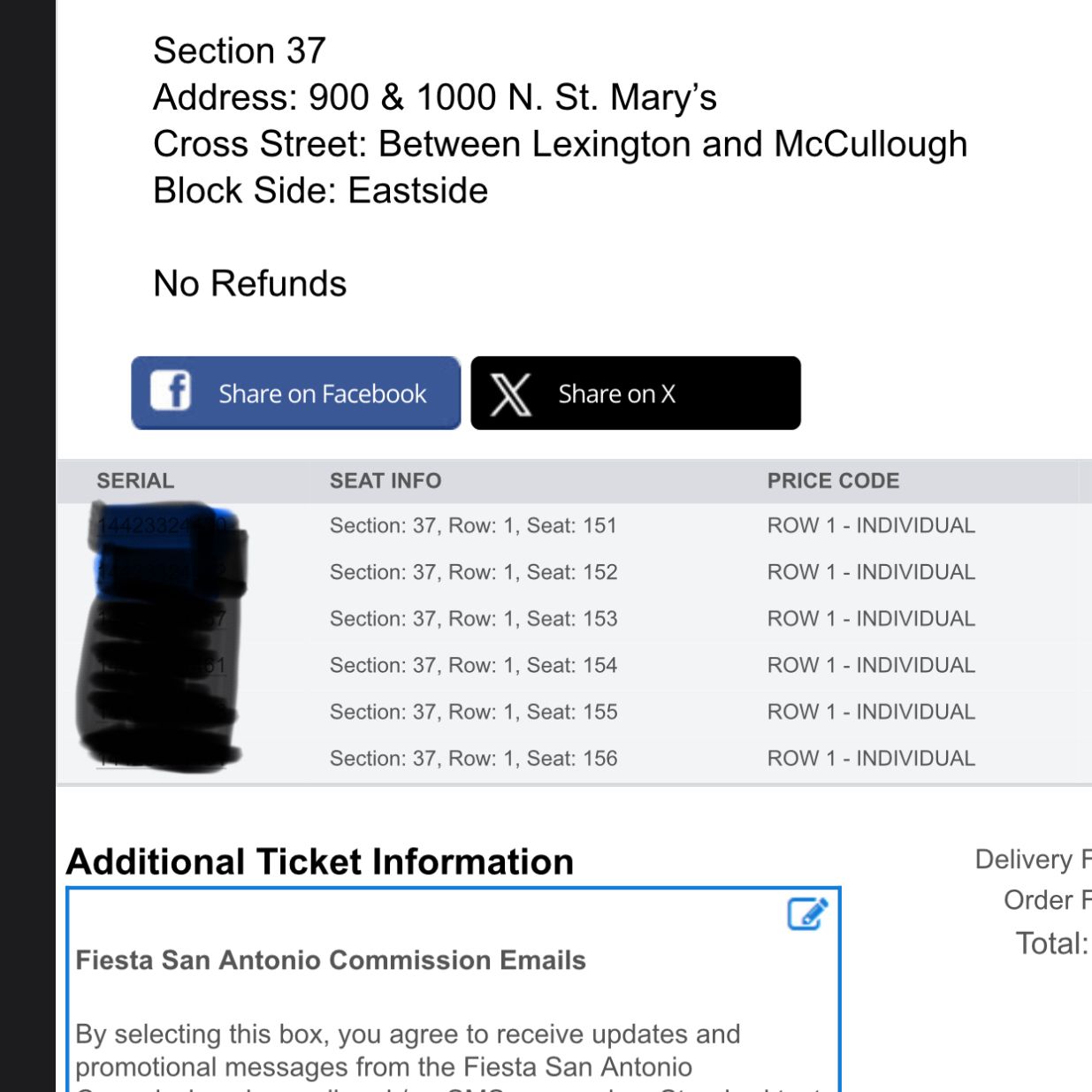1092x1092 pixels.
Task: Select the Seat 155 row
Action: (x=575, y=712)
